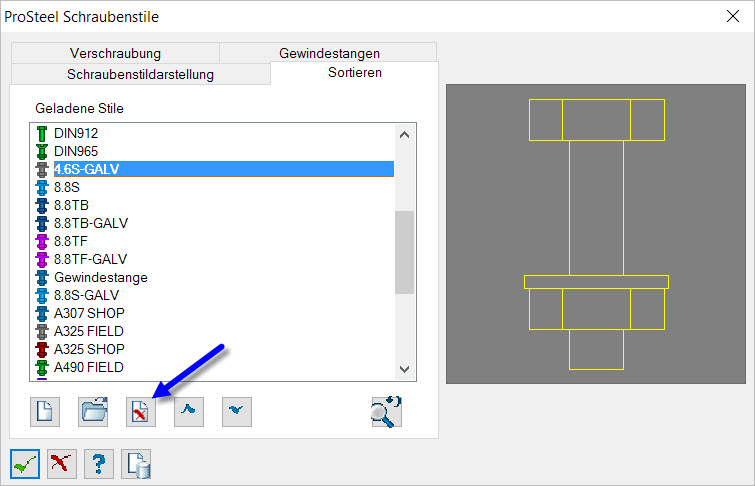The image size is (755, 486).
Task: Select the Gewindestange style entry
Action: point(101,277)
